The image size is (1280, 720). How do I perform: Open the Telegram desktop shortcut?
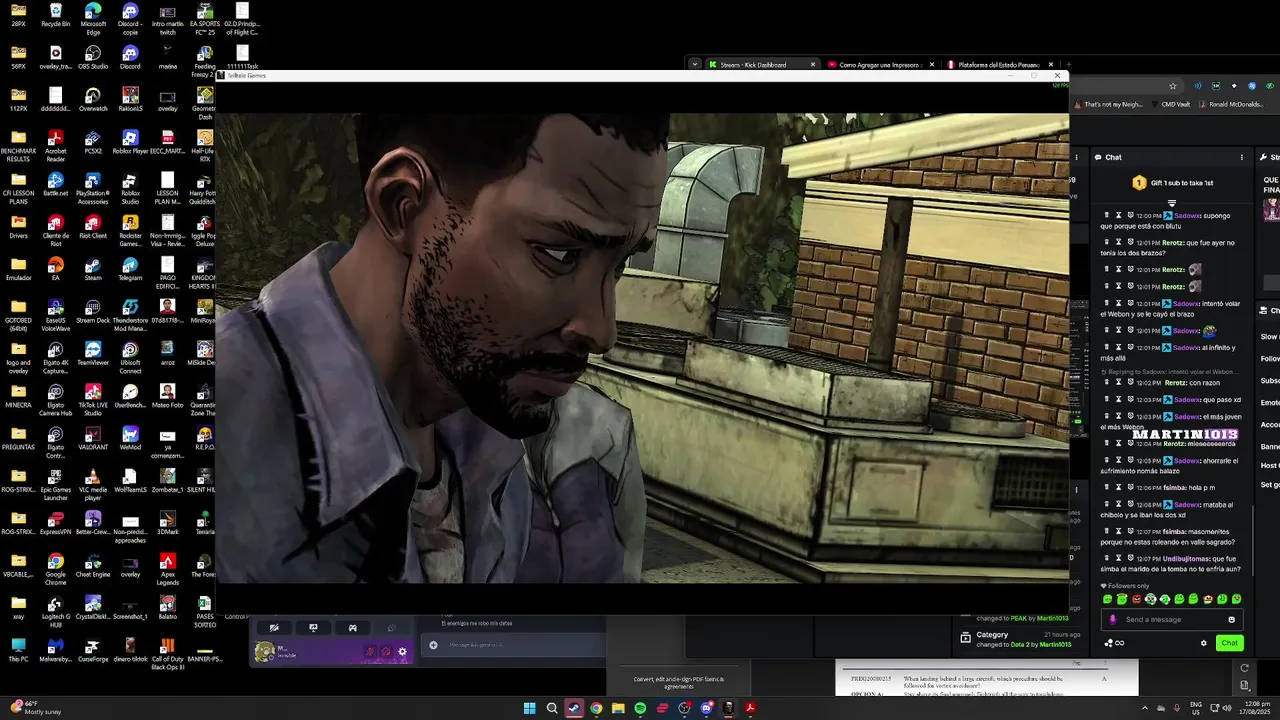coord(130,268)
